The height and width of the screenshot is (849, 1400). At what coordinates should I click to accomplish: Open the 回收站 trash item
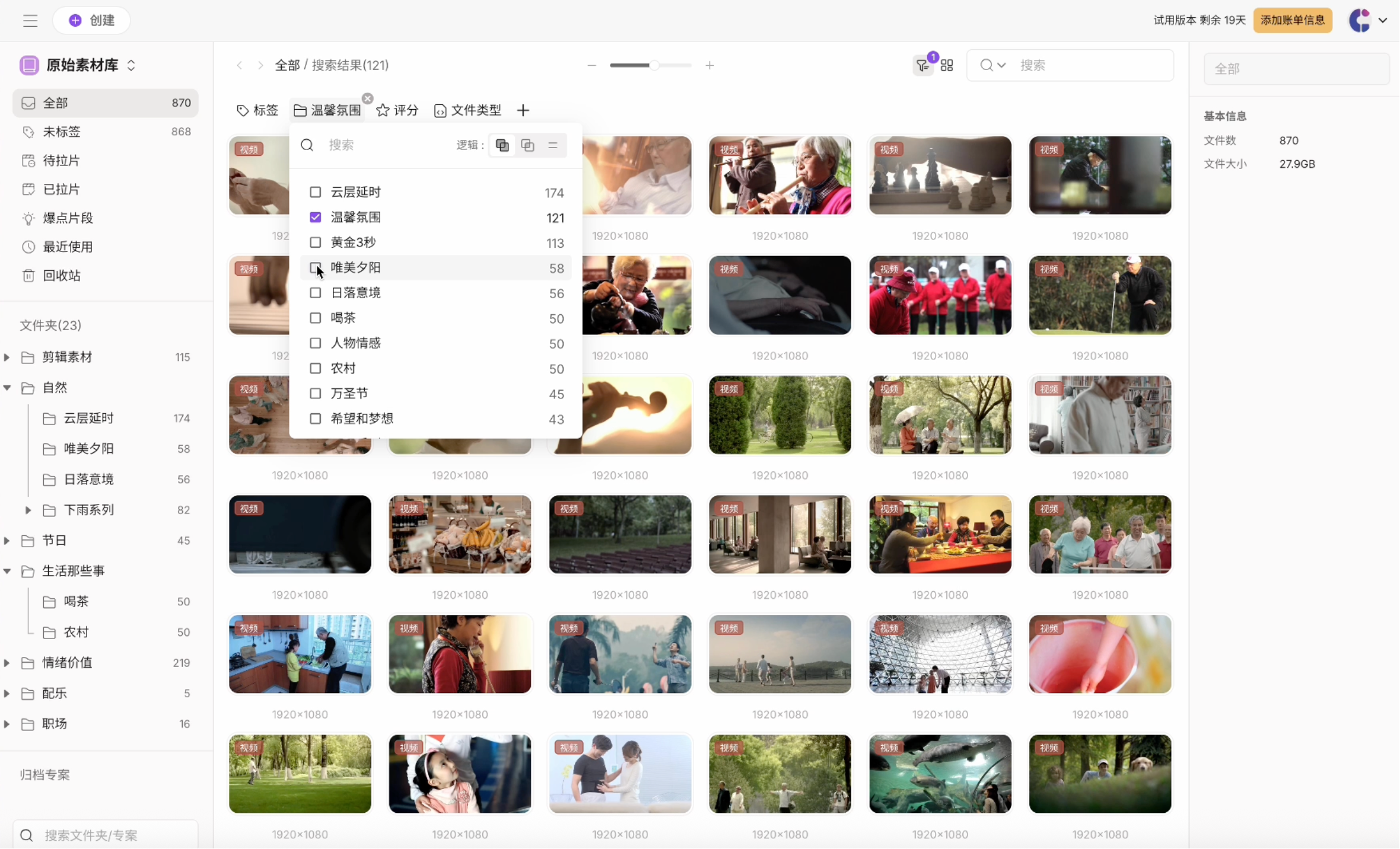click(62, 276)
